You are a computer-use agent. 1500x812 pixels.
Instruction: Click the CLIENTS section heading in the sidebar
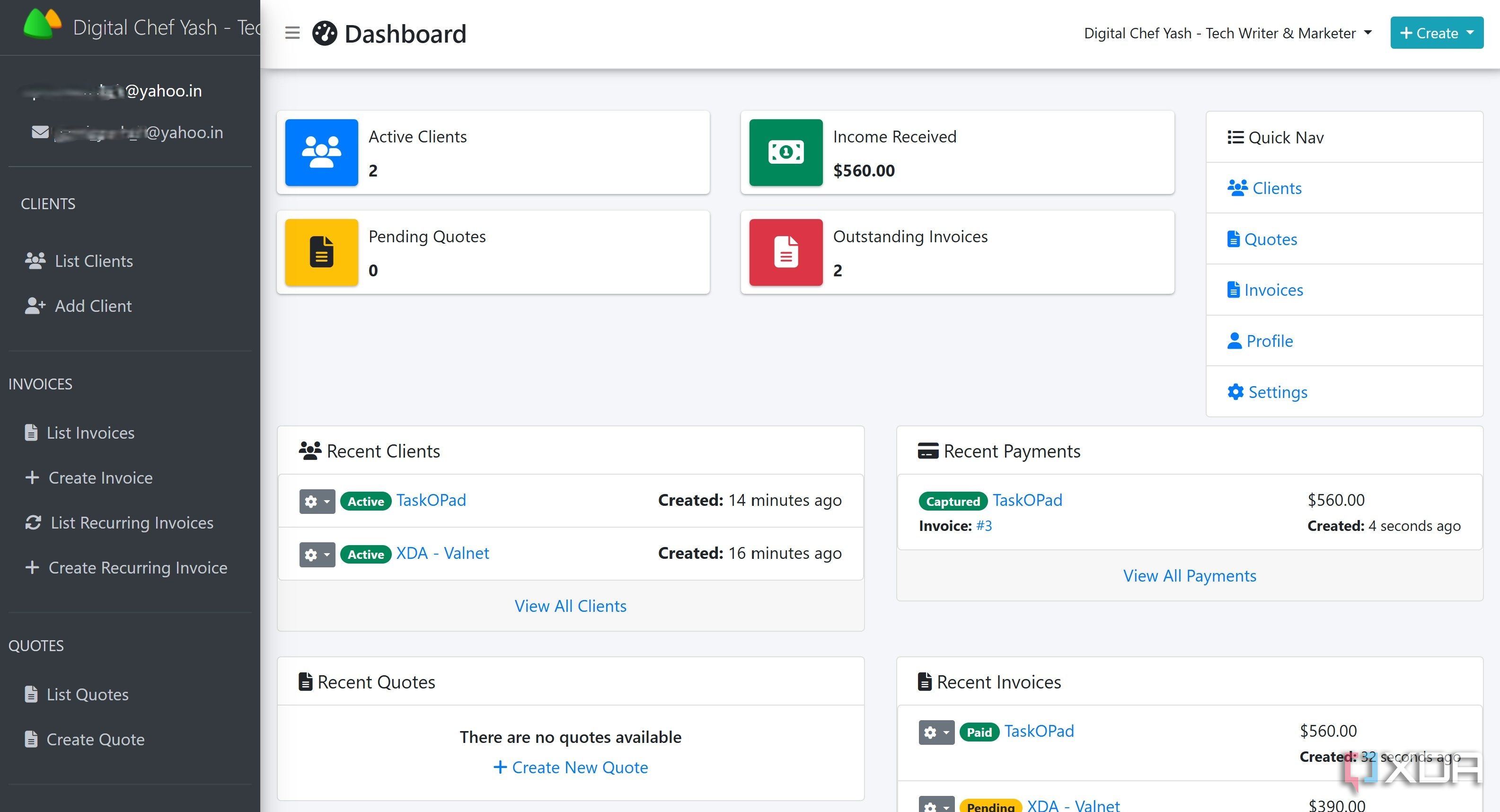click(x=48, y=204)
